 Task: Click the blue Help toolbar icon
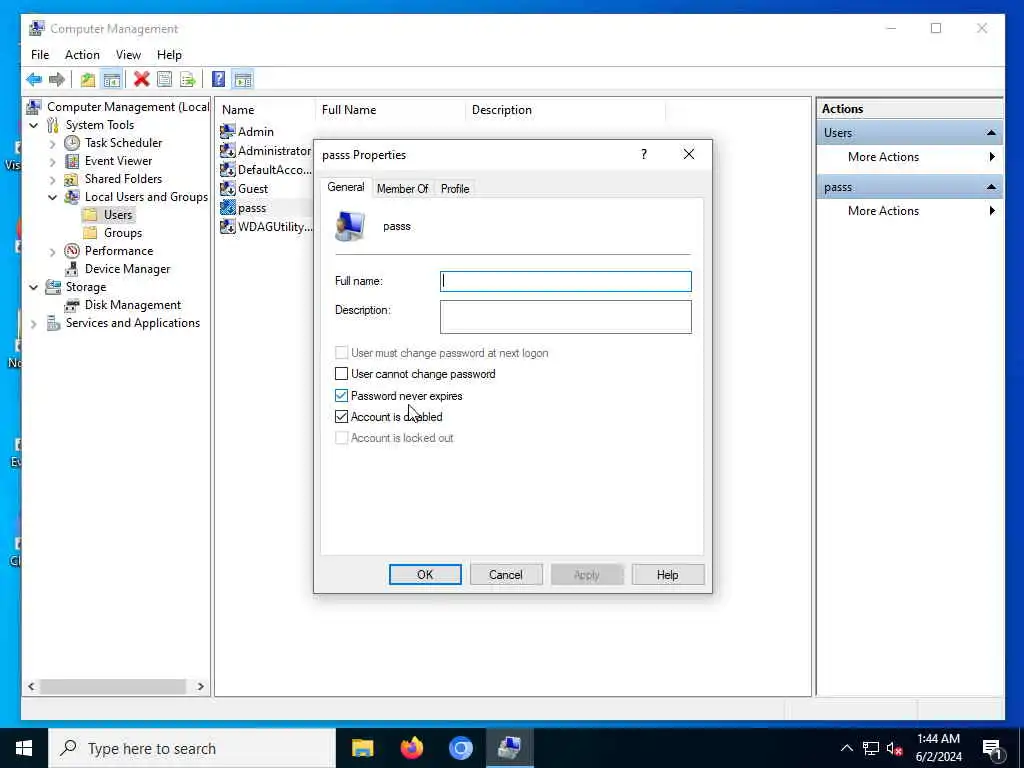[x=219, y=80]
